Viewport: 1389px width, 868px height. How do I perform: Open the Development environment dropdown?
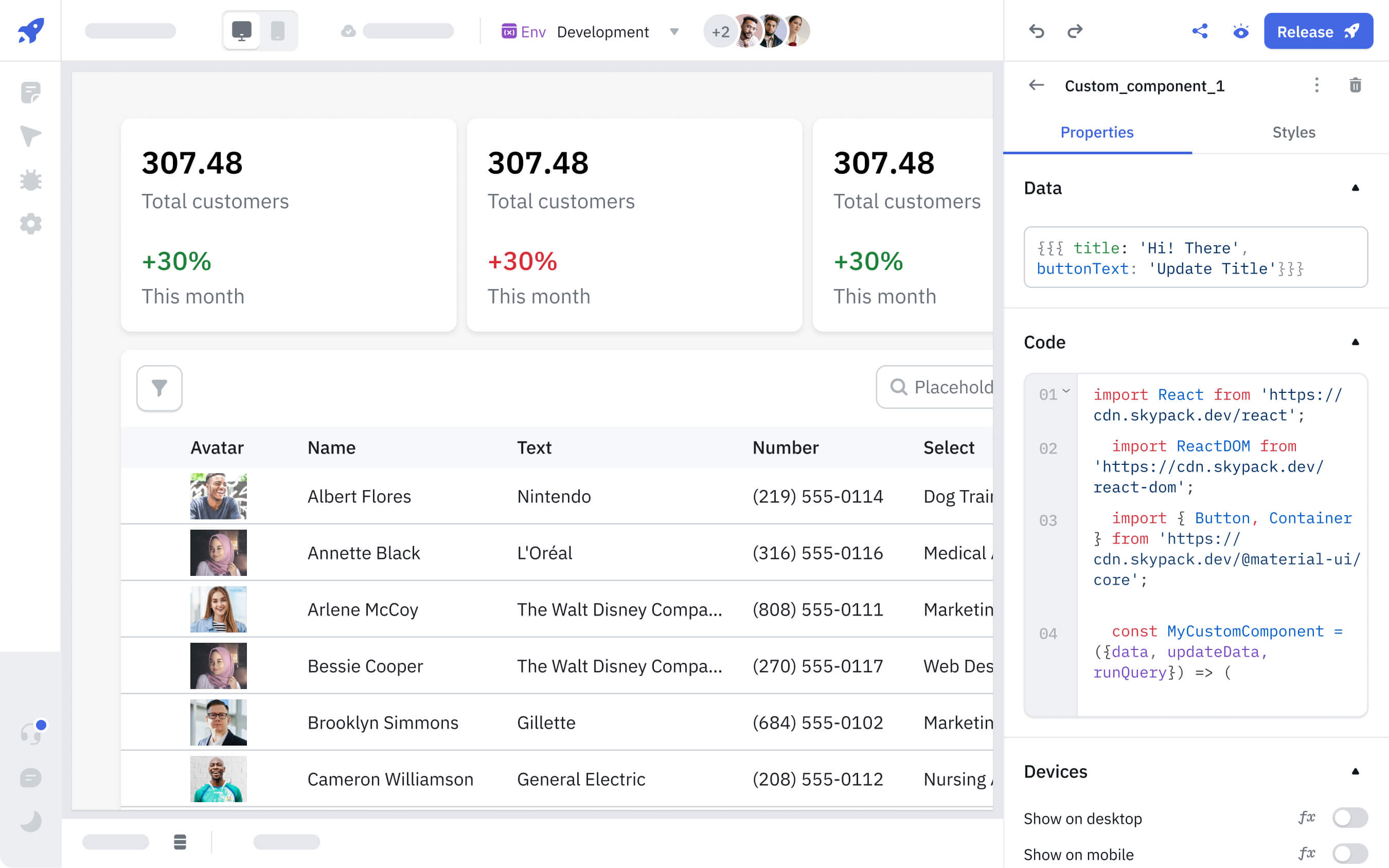pyautogui.click(x=618, y=31)
